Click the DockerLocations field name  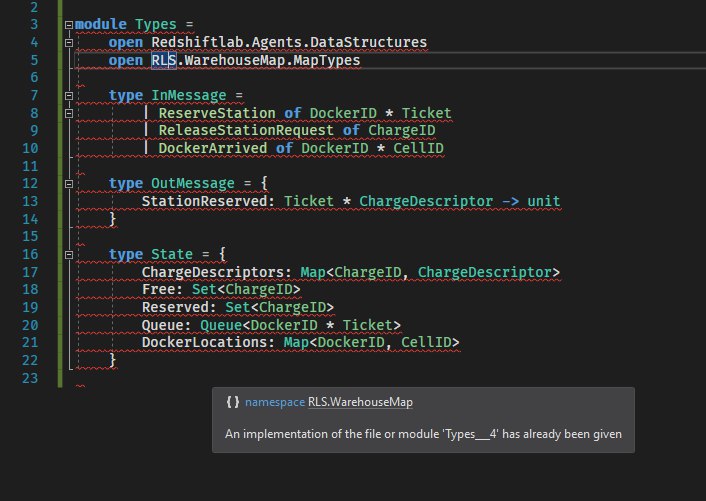tap(208, 343)
